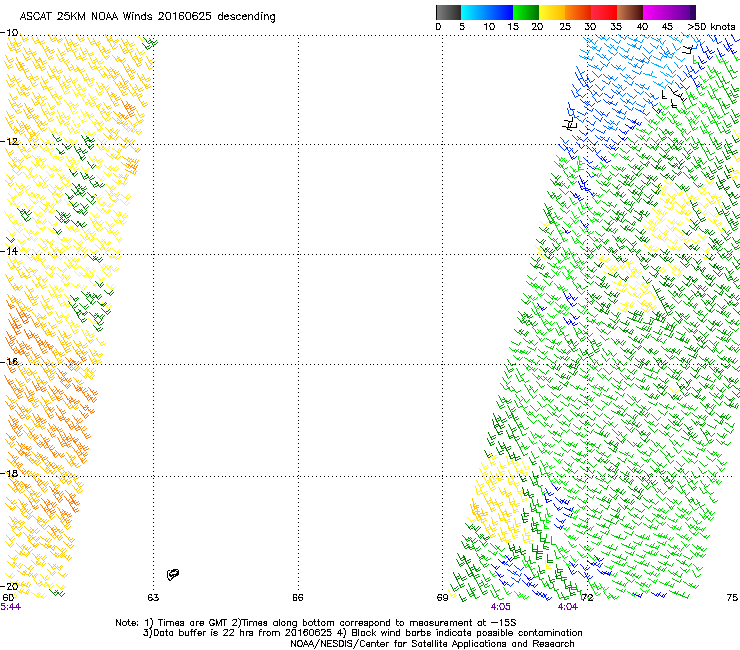
Task: Click the latitude label "-18"
Action: point(9,473)
